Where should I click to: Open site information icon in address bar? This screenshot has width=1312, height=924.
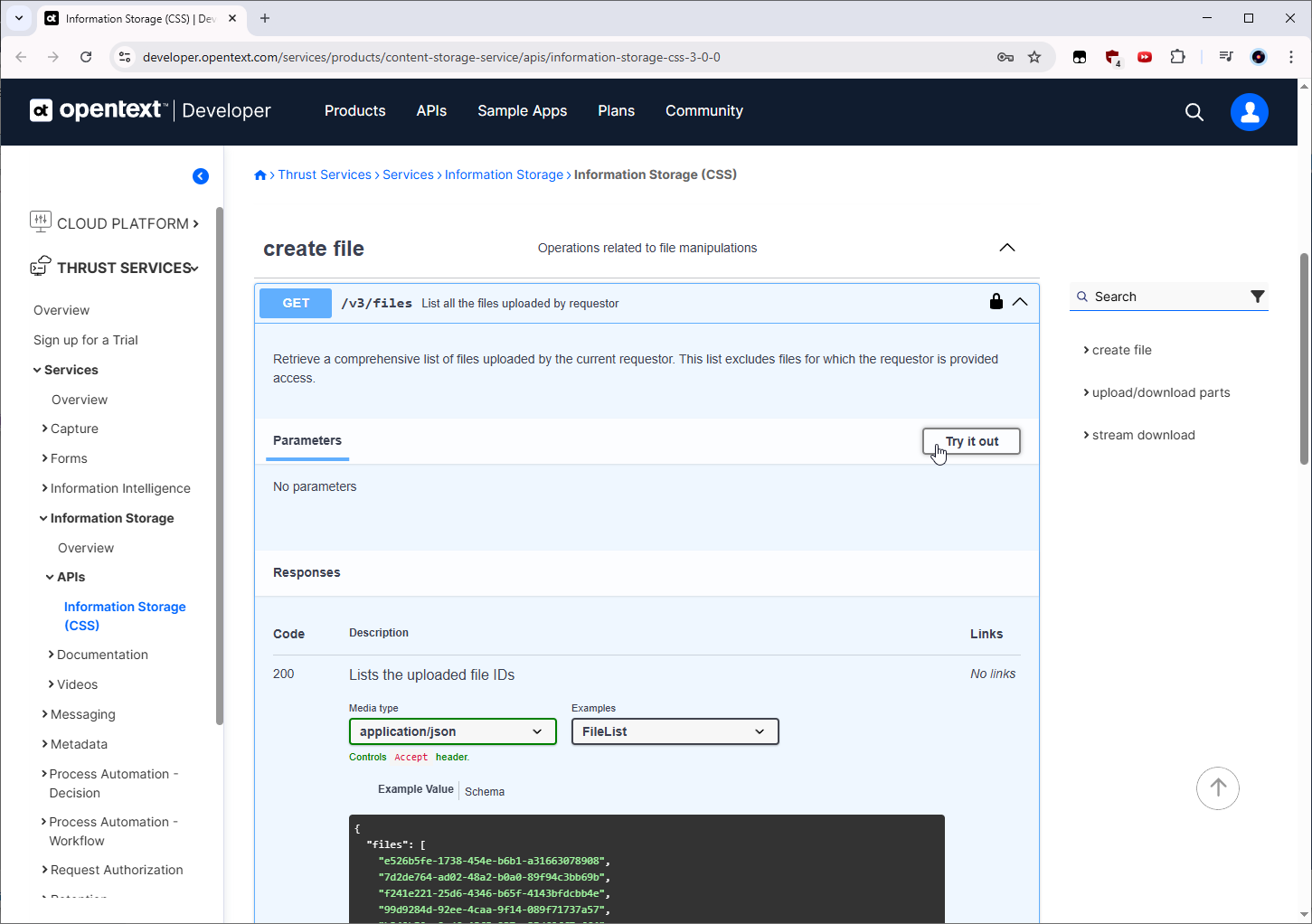point(126,57)
